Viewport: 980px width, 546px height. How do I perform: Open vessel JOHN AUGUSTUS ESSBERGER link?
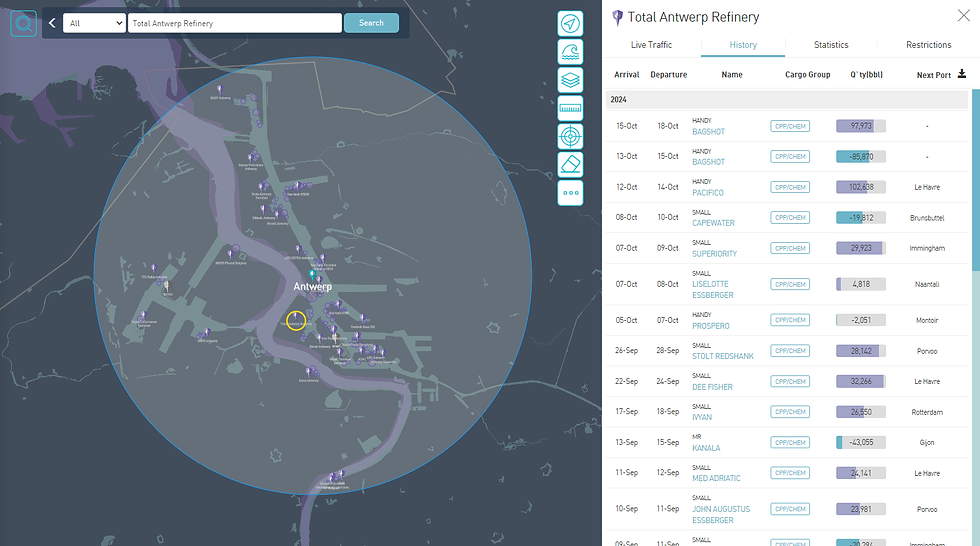tap(721, 515)
